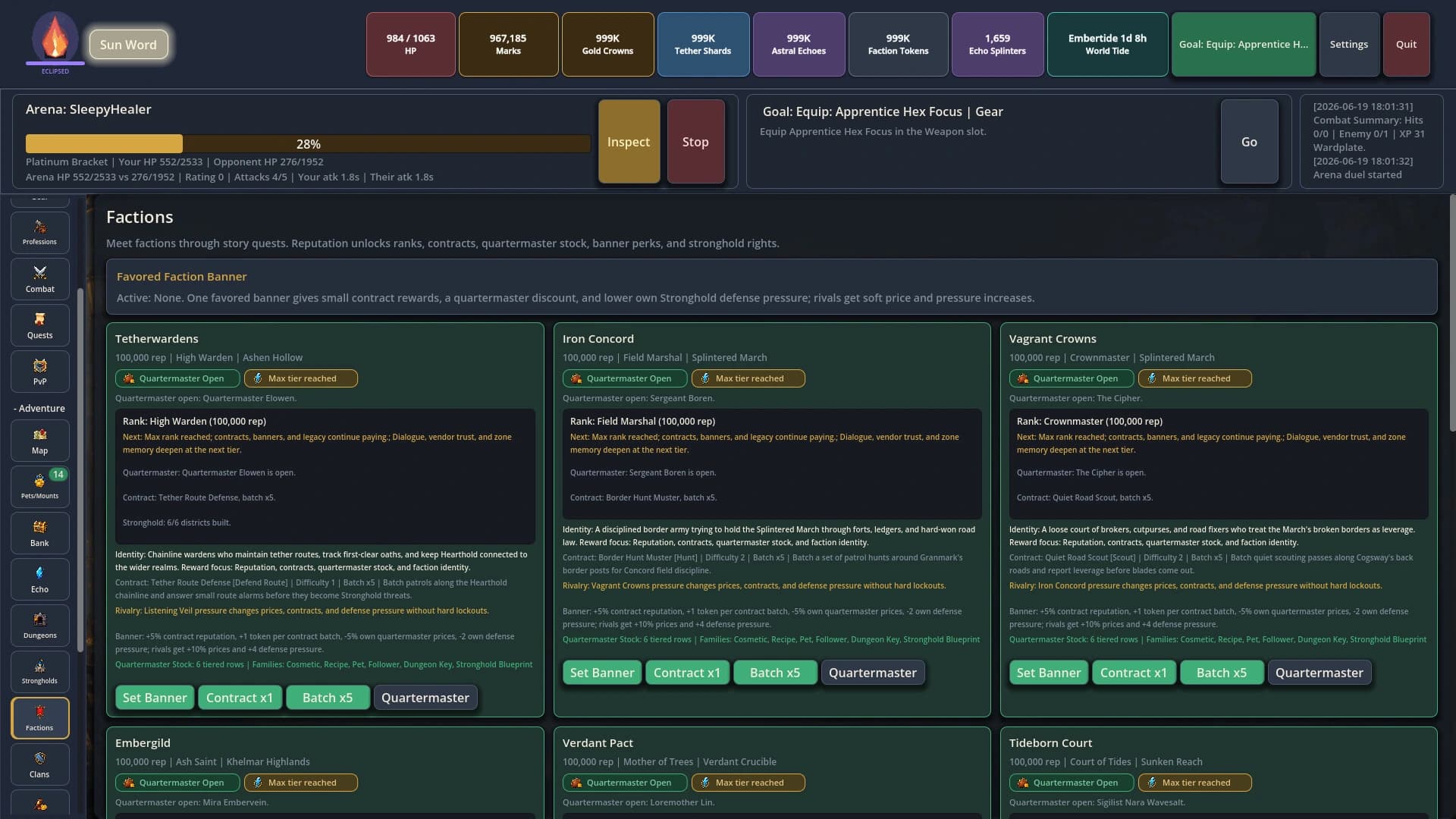Open the Combat crossed-swords icon
The height and width of the screenshot is (819, 1456).
[39, 279]
